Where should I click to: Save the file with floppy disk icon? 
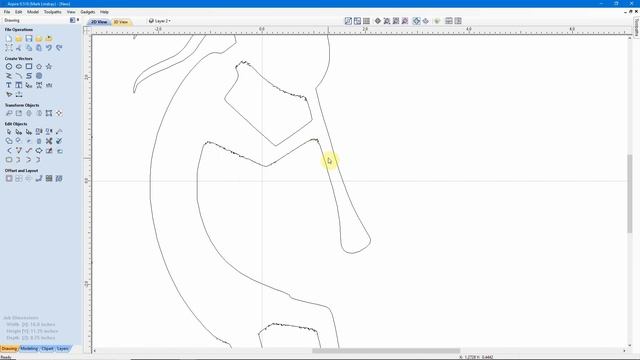point(29,38)
